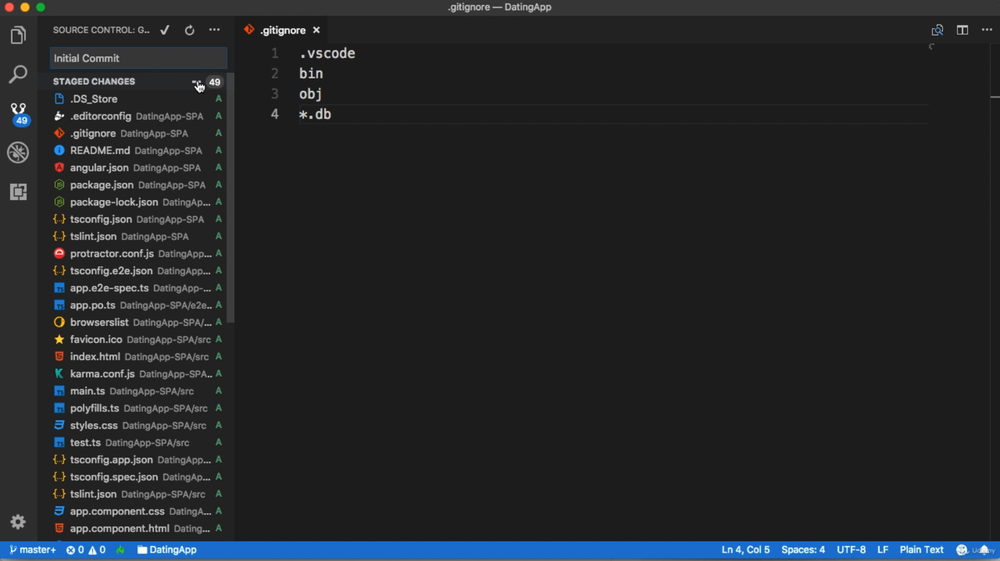This screenshot has height=561, width=1000.
Task: Open staged package-lock.json file
Action: coord(138,202)
